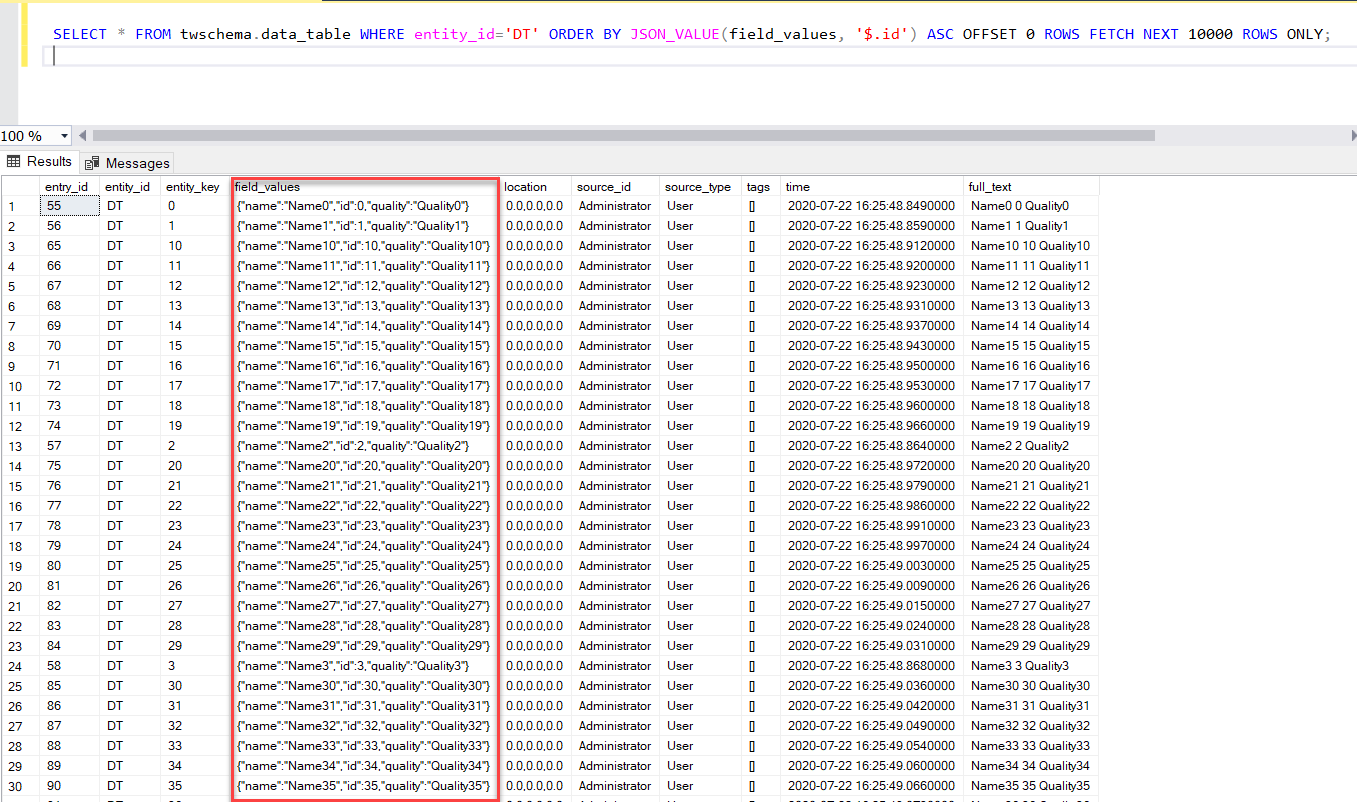This screenshot has height=802, width=1357.
Task: Click the entity_key cell containing 35
Action: click(194, 786)
